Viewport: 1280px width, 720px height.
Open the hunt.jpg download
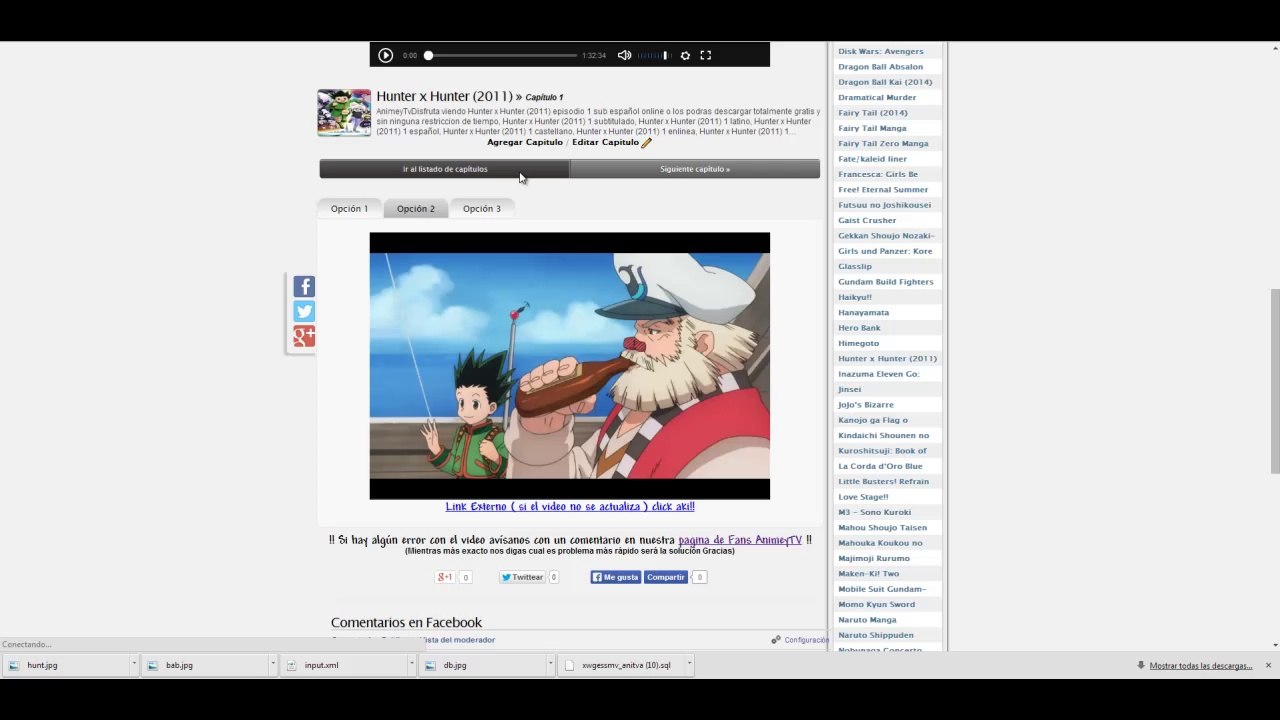[x=65, y=665]
